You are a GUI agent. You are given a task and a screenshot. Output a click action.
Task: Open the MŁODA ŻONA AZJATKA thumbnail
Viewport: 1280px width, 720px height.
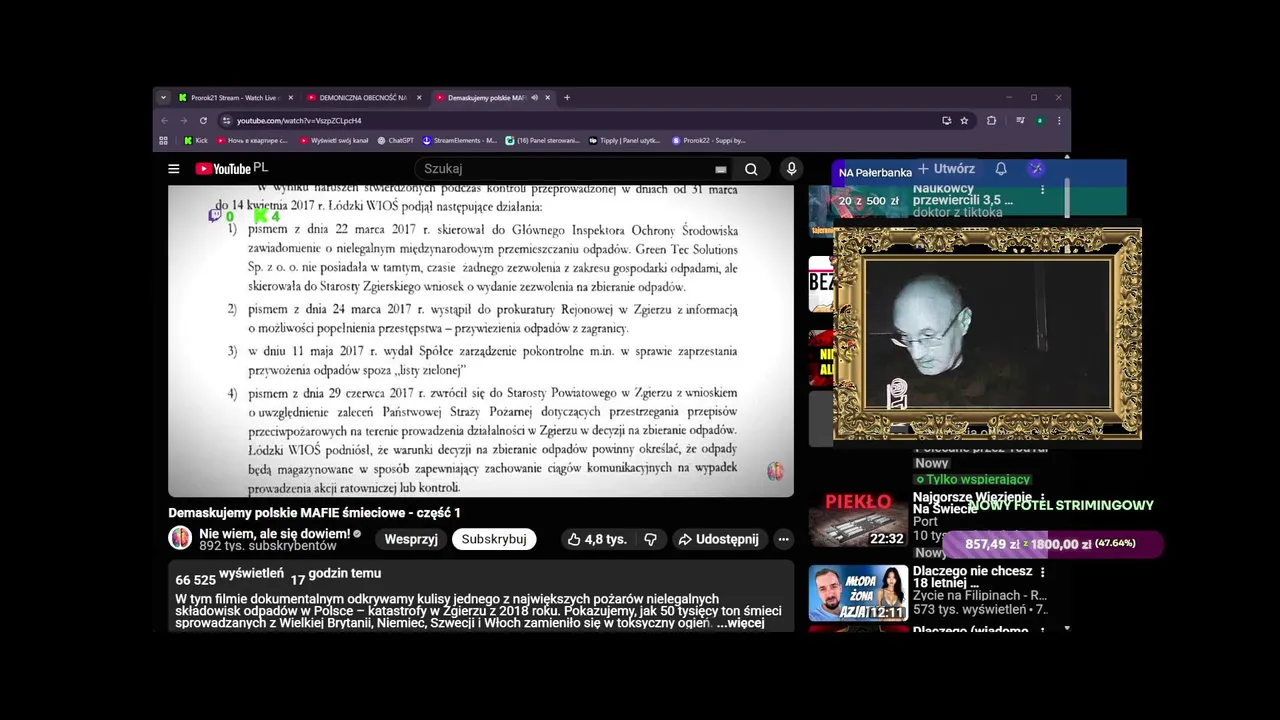858,594
